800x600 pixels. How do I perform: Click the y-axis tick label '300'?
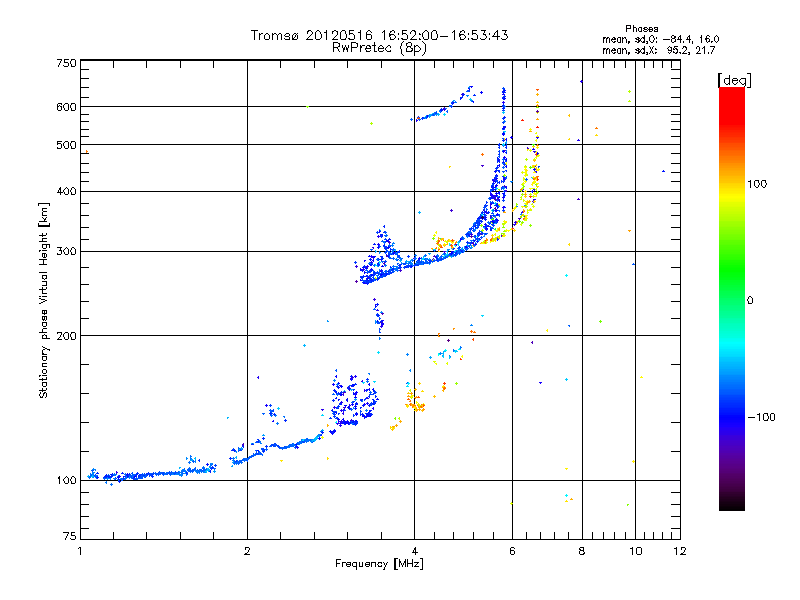(67, 251)
